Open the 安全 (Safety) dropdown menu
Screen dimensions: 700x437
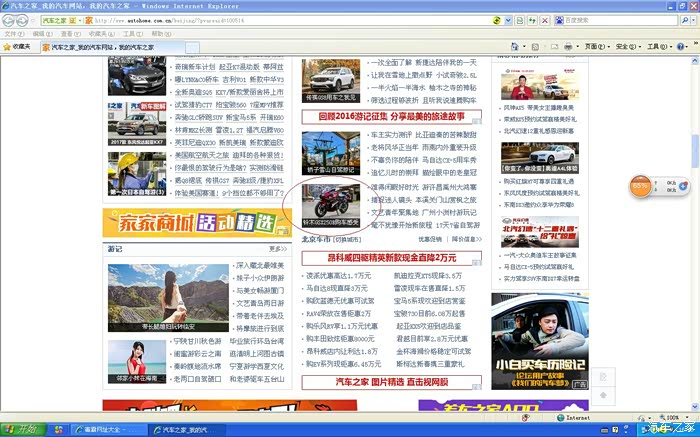(x=627, y=47)
